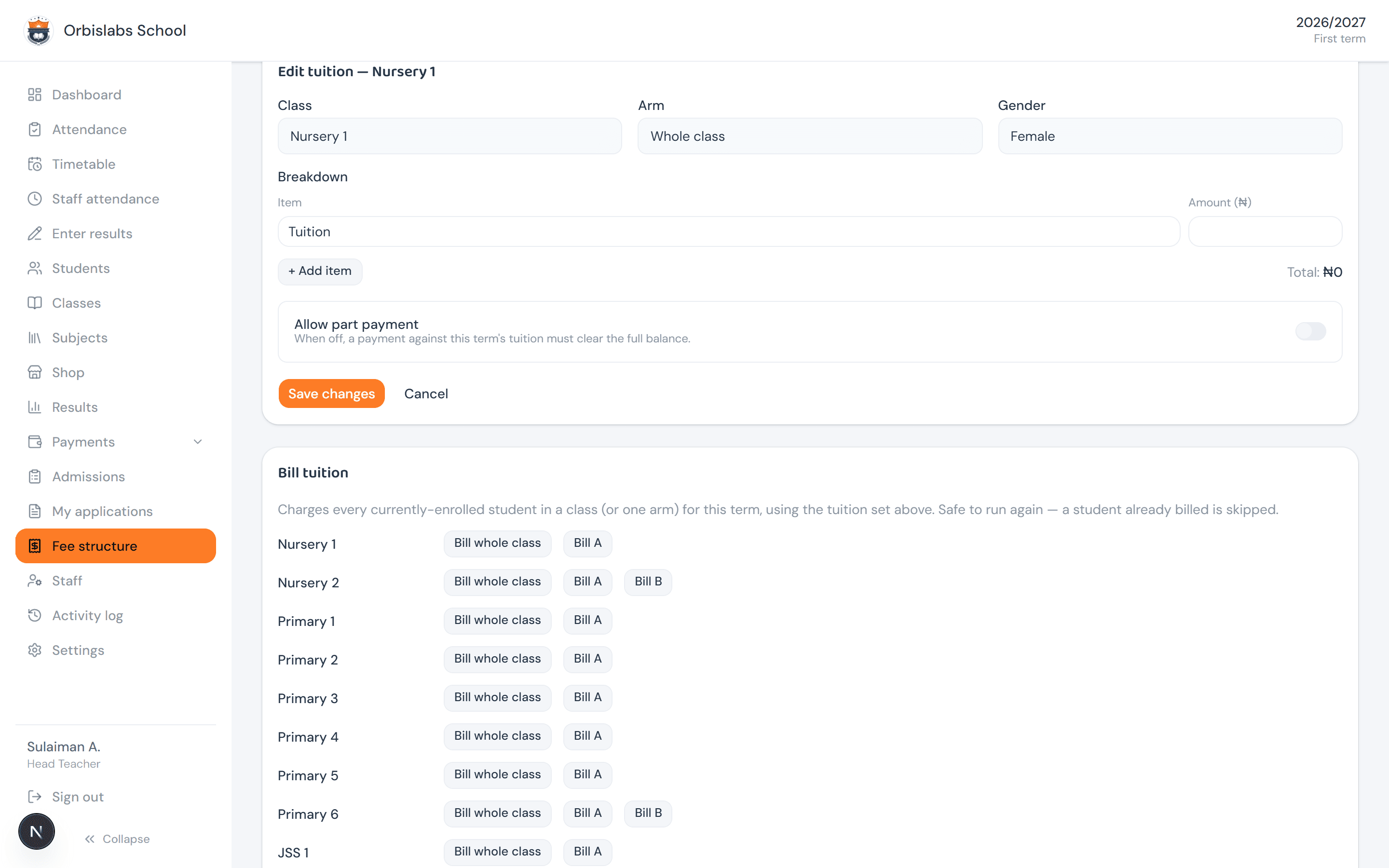Click the Sign out arrow icon
This screenshot has width=1389, height=868.
(34, 797)
